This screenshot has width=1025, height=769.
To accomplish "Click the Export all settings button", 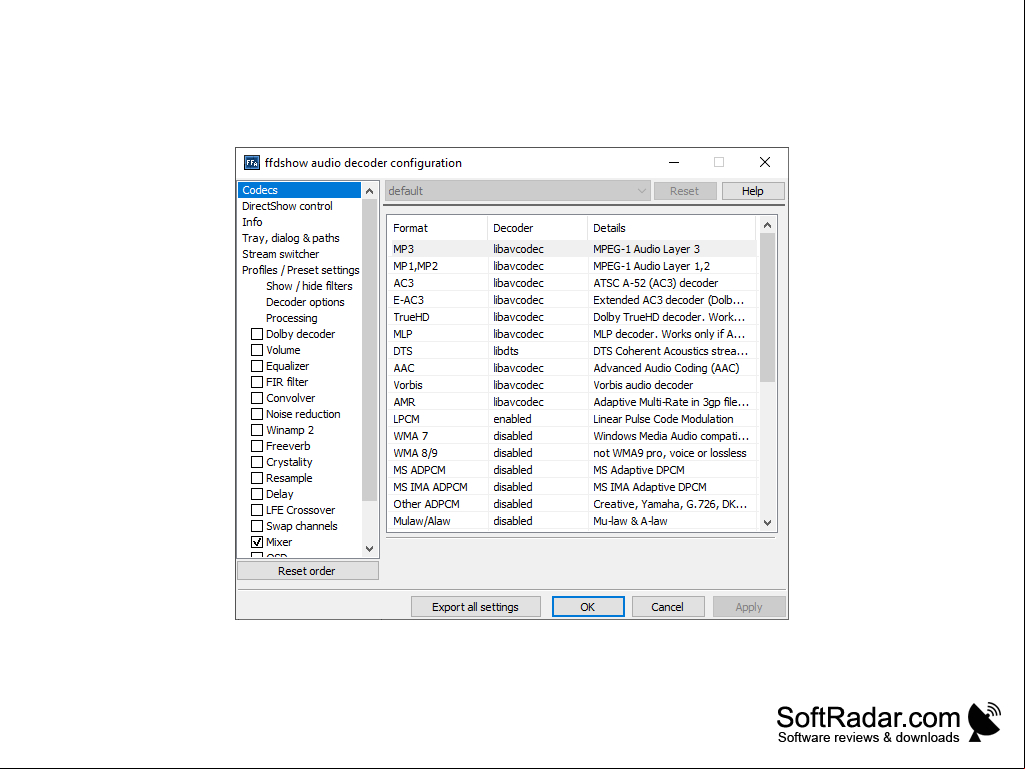I will [x=475, y=607].
